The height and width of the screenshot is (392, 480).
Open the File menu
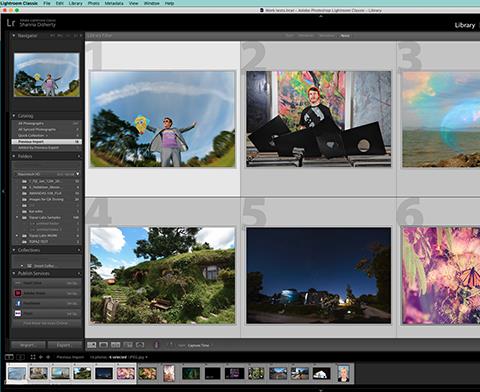[x=47, y=3]
